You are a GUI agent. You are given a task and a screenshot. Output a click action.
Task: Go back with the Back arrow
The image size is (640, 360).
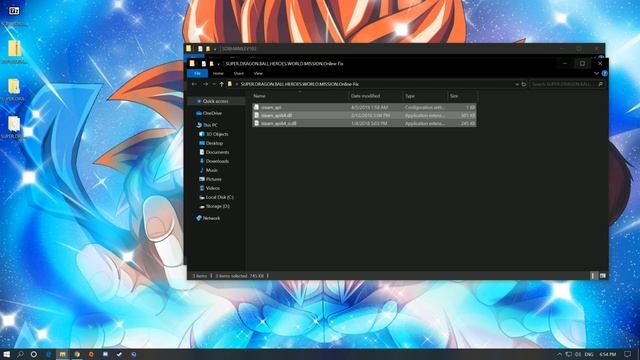point(194,84)
